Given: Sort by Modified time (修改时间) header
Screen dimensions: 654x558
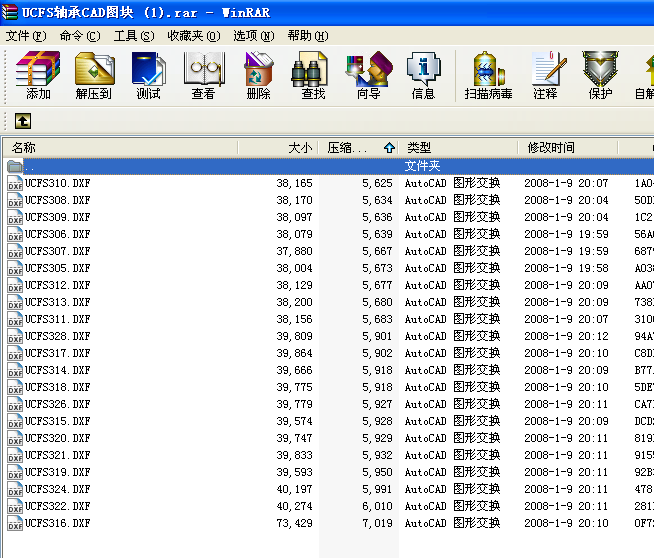Looking at the screenshot, I should coord(568,148).
